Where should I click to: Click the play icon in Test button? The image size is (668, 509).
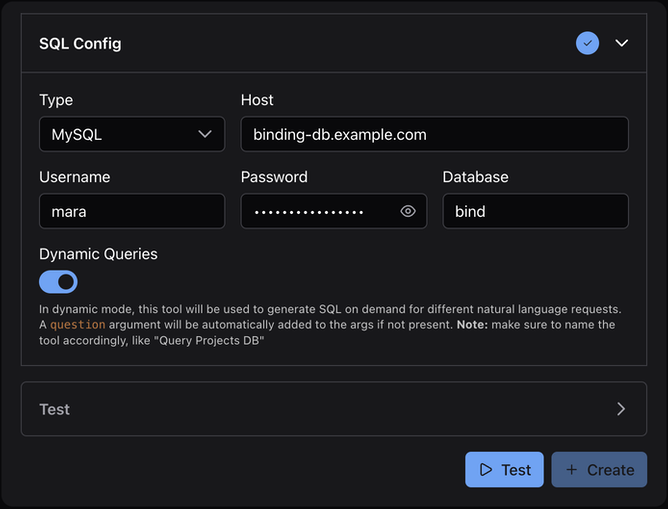click(485, 470)
